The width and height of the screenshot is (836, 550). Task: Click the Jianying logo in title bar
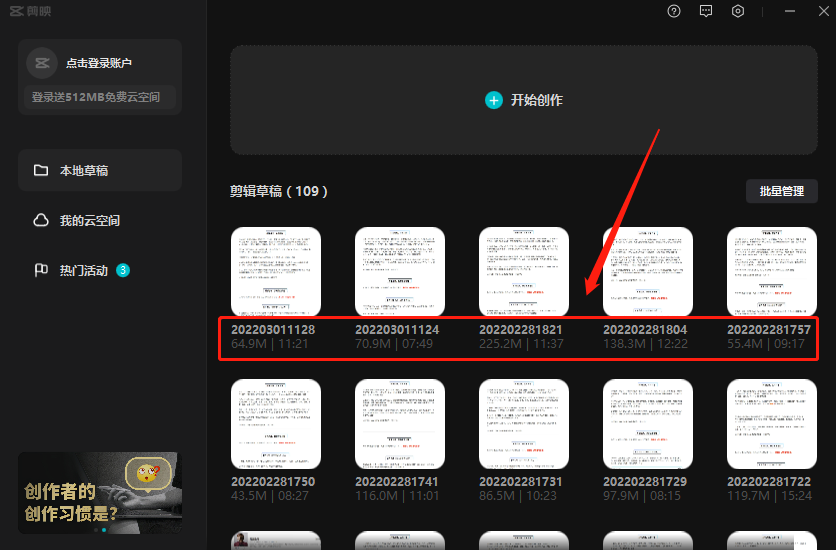(30, 11)
